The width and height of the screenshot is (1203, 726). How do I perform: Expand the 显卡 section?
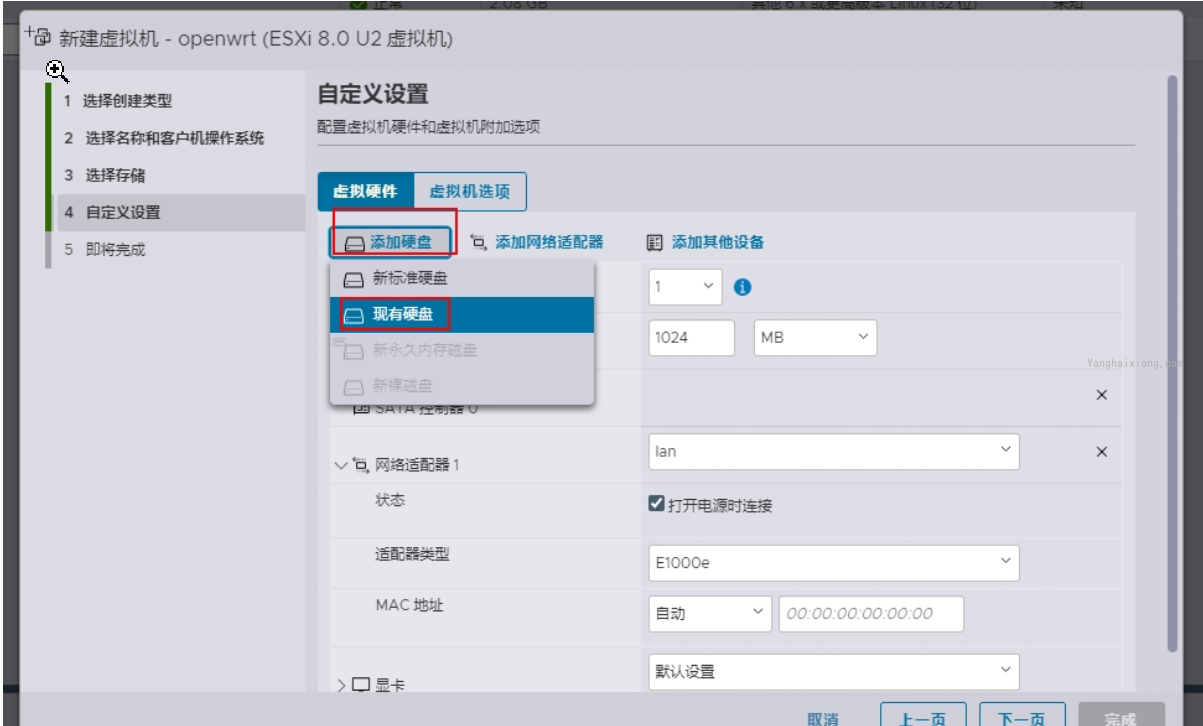[x=341, y=686]
